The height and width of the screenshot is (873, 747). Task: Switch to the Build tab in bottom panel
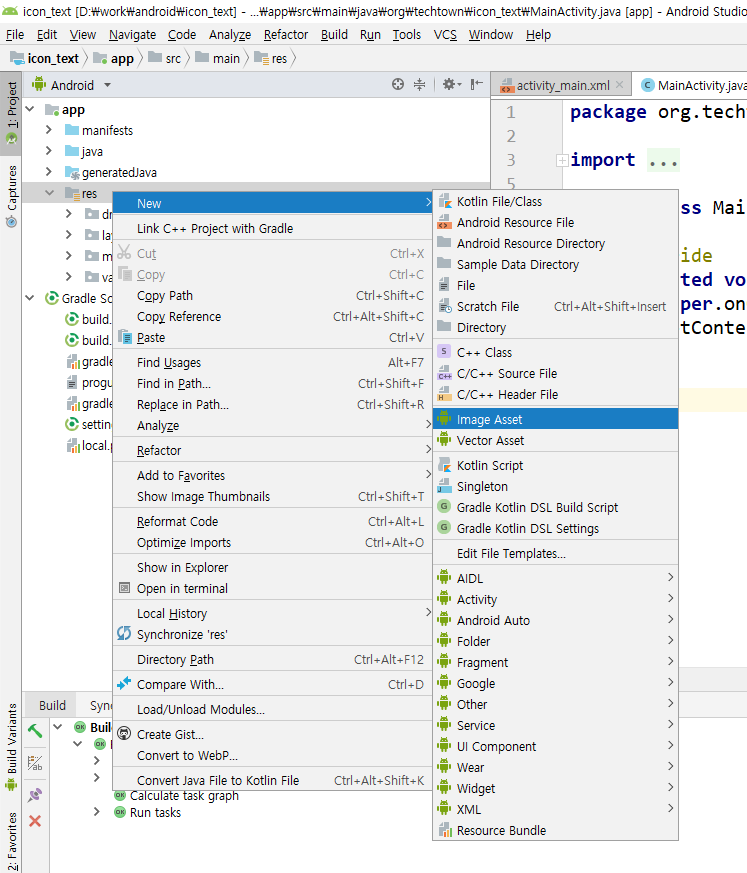52,705
